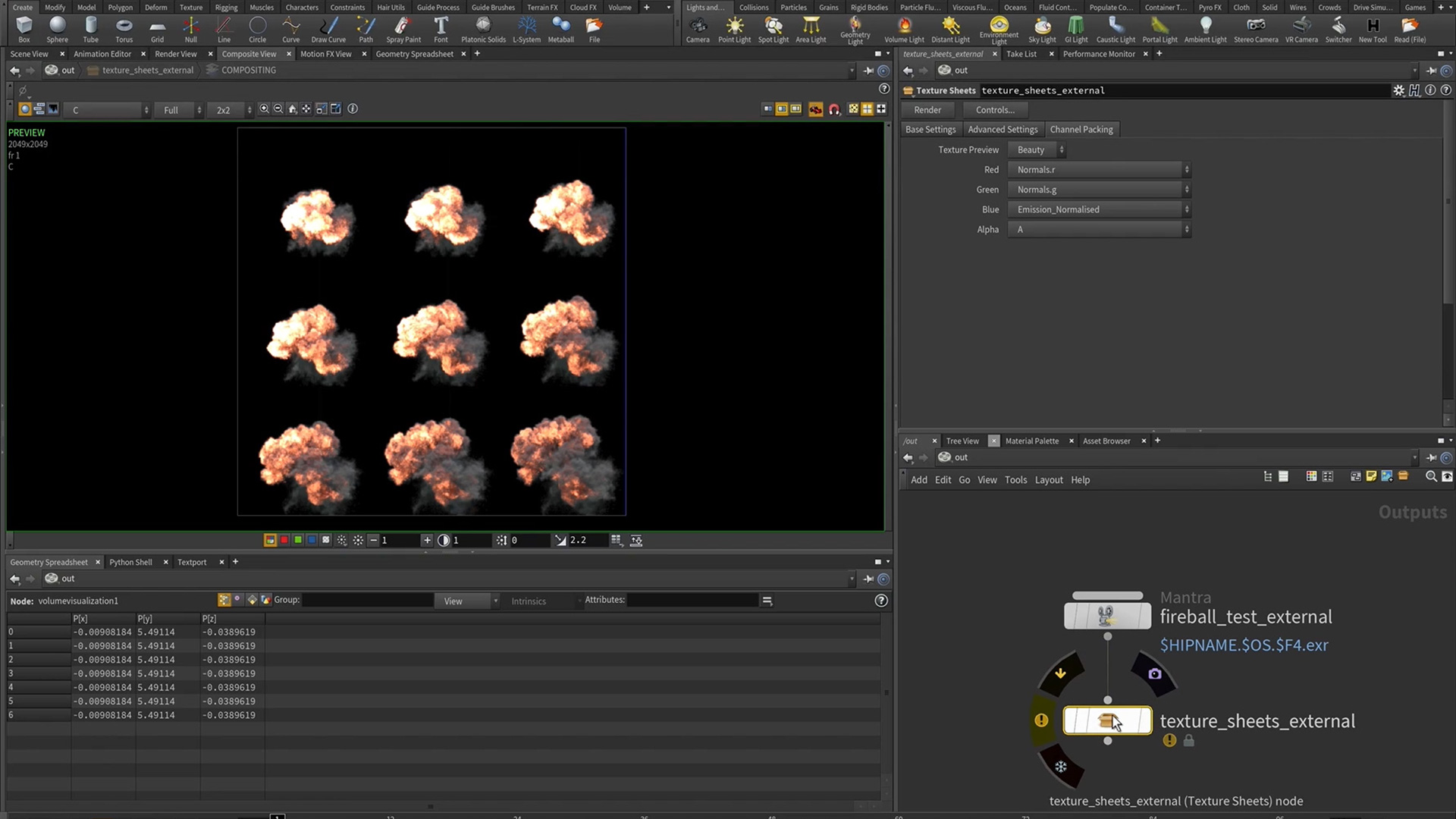This screenshot has width=1456, height=819.
Task: Change the Red channel from Normals.r dropdown
Action: pyautogui.click(x=1100, y=169)
